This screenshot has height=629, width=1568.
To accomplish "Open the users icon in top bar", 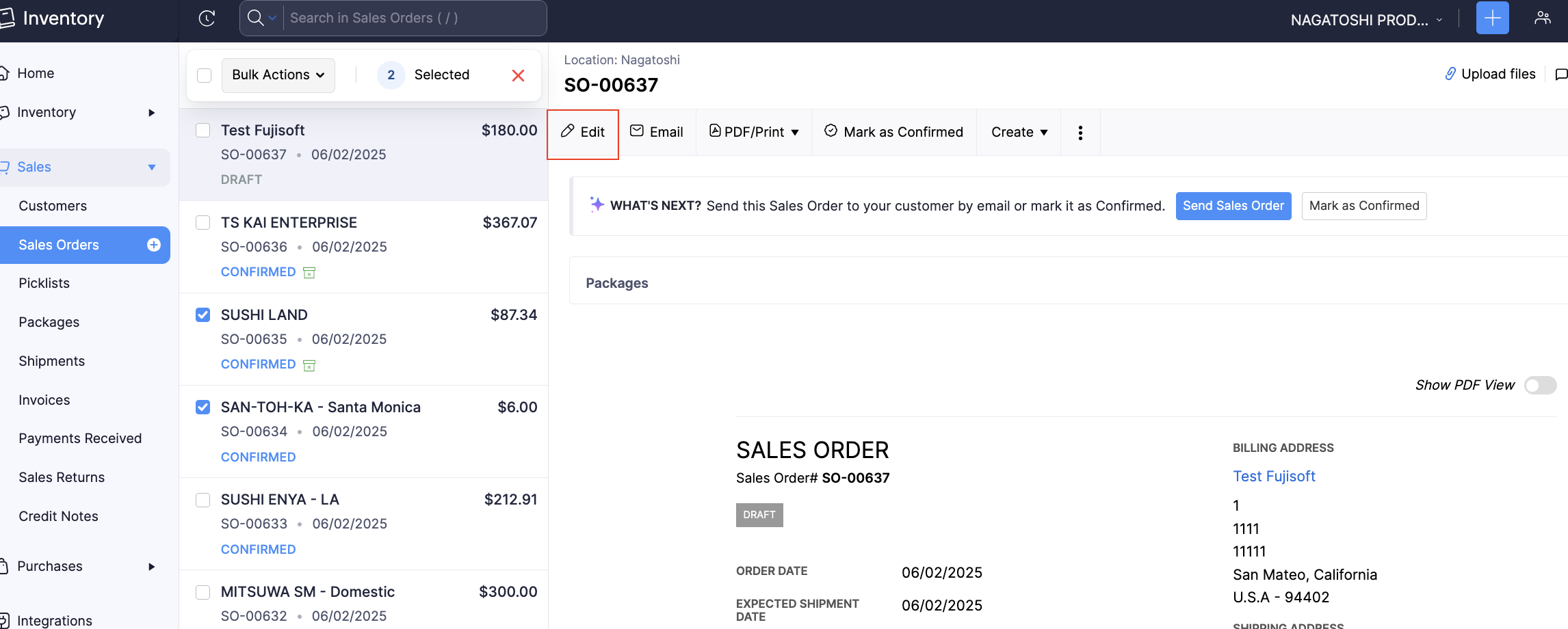I will tap(1542, 18).
